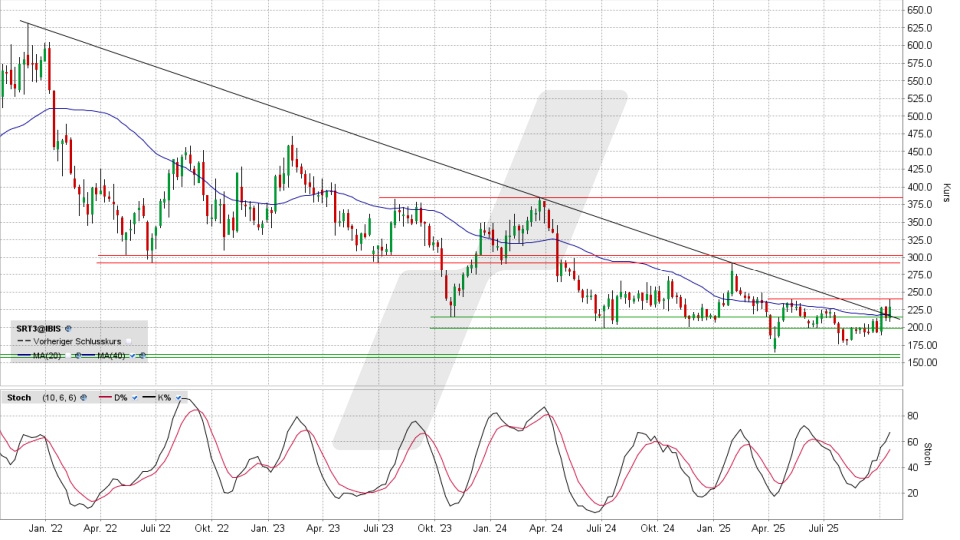Screen dimensions: 960x540
Task: Toggle the MA(20) line checkbox
Action: tap(68, 355)
